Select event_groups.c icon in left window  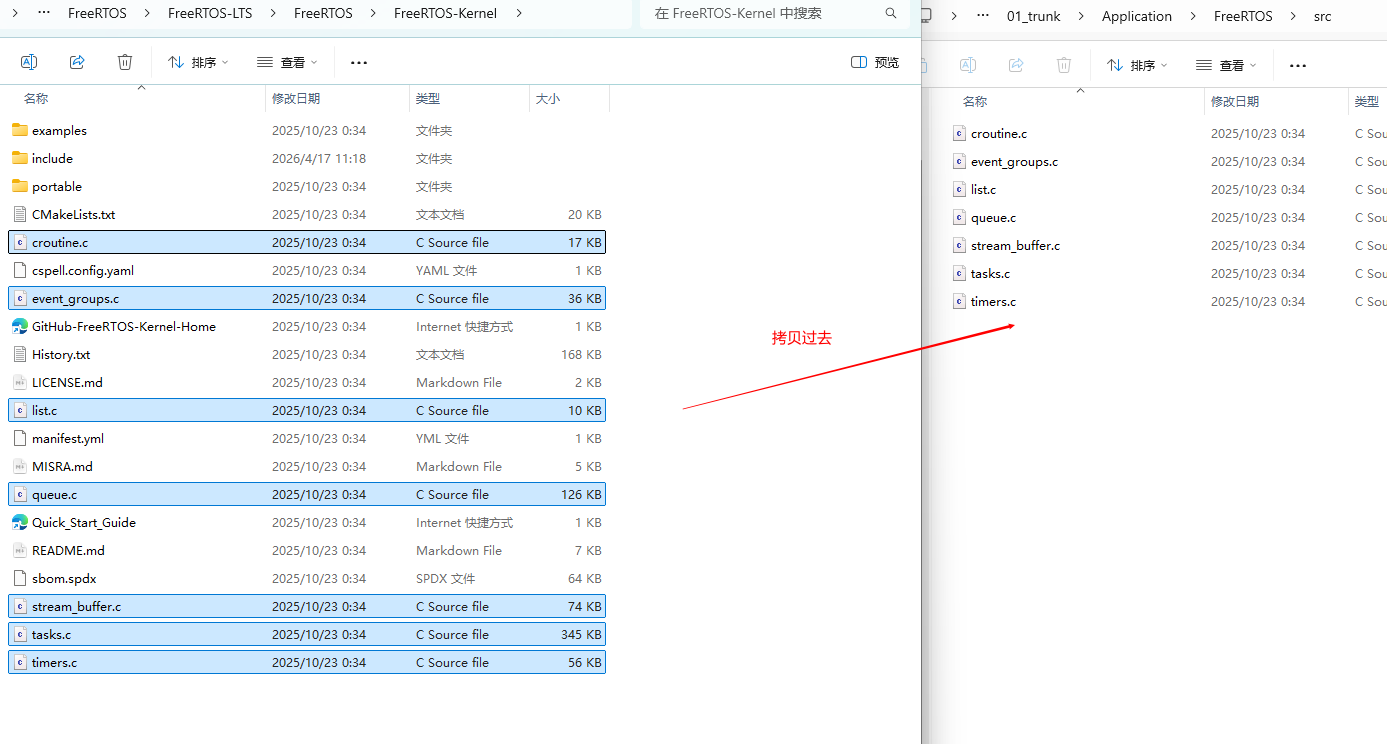[20, 298]
